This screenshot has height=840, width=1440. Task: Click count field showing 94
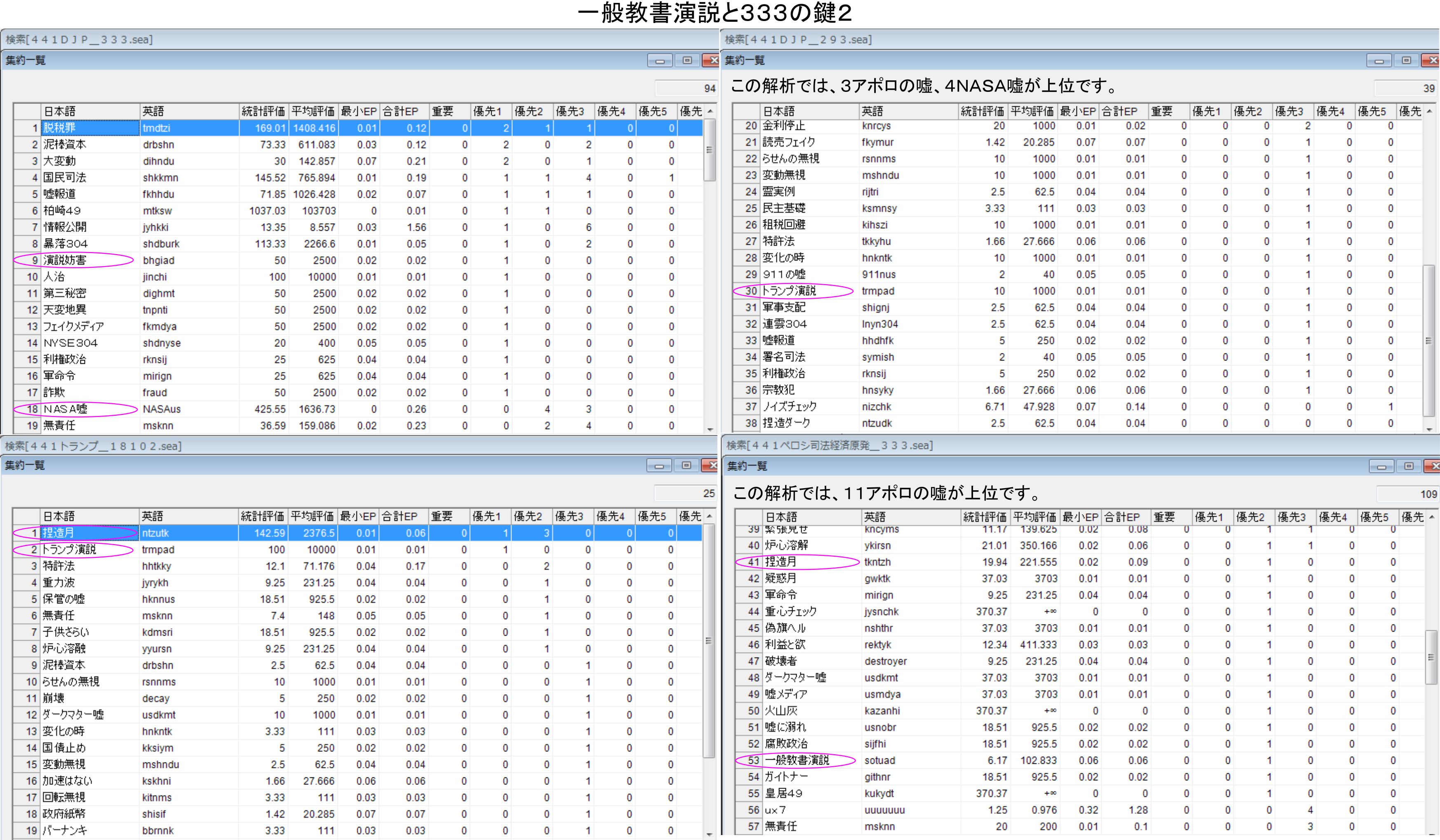[x=686, y=88]
